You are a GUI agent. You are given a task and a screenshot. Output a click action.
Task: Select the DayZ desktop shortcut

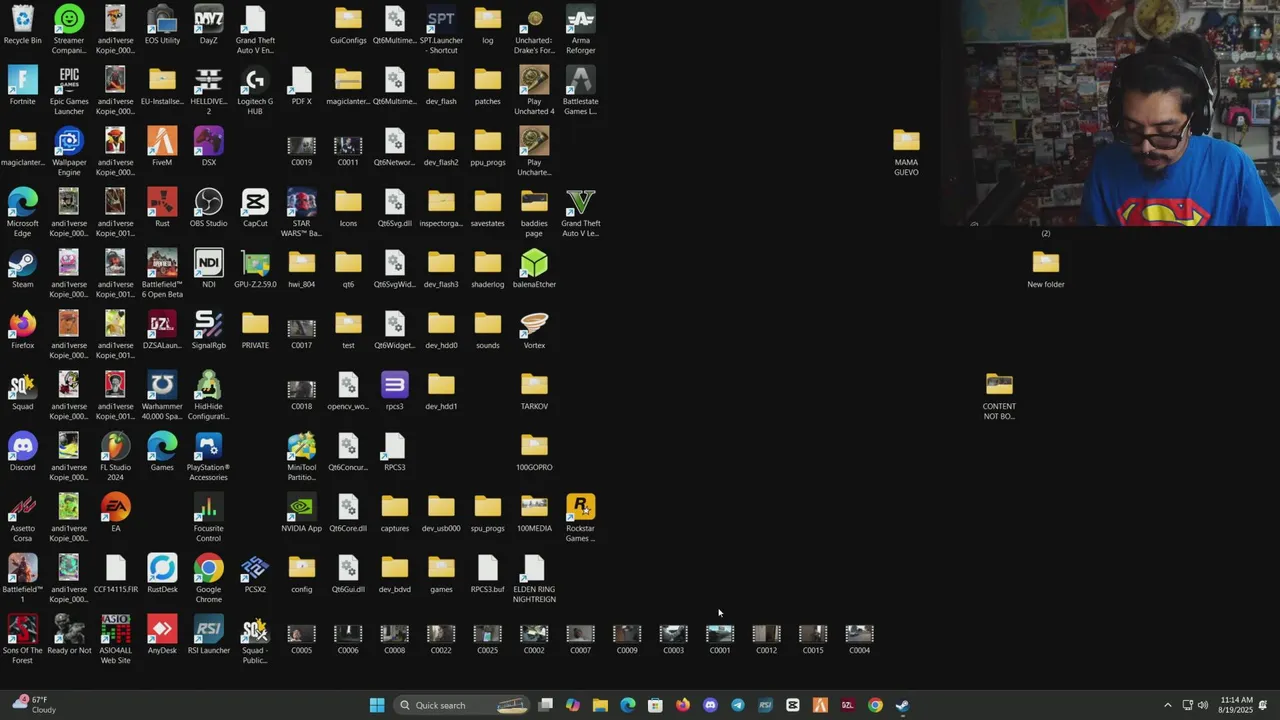[x=208, y=26]
